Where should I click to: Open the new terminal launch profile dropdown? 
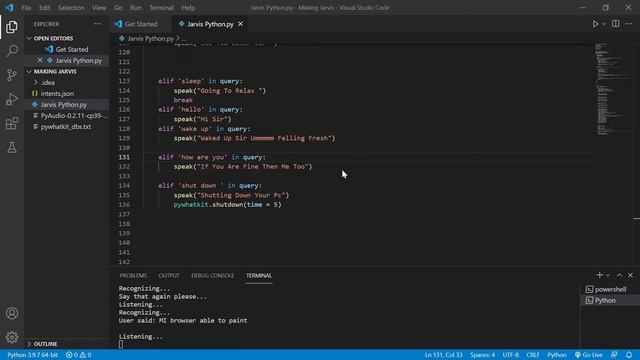click(608, 276)
